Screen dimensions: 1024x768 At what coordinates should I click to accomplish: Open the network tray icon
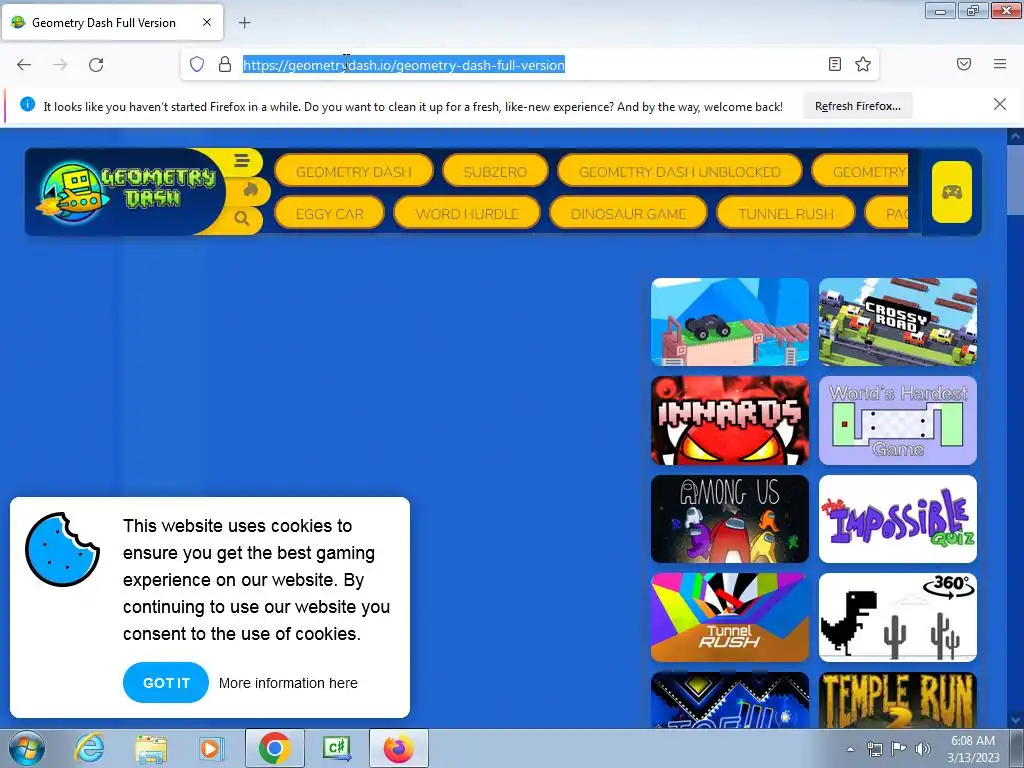[874, 749]
